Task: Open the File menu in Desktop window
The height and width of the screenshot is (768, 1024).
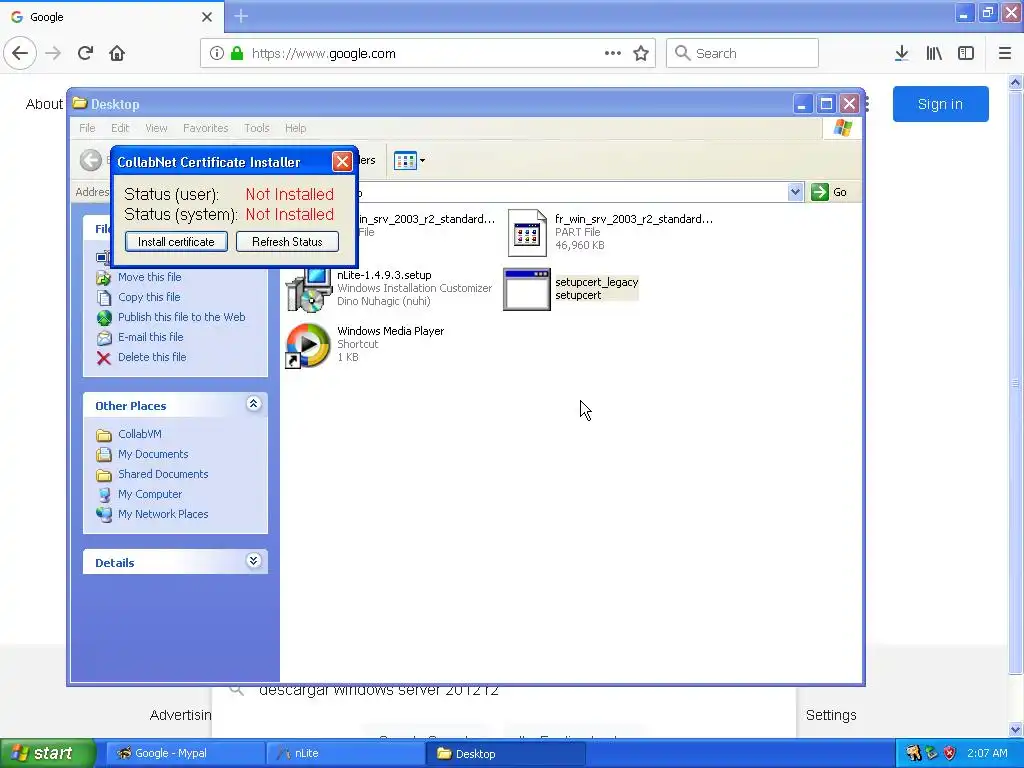Action: click(x=87, y=128)
